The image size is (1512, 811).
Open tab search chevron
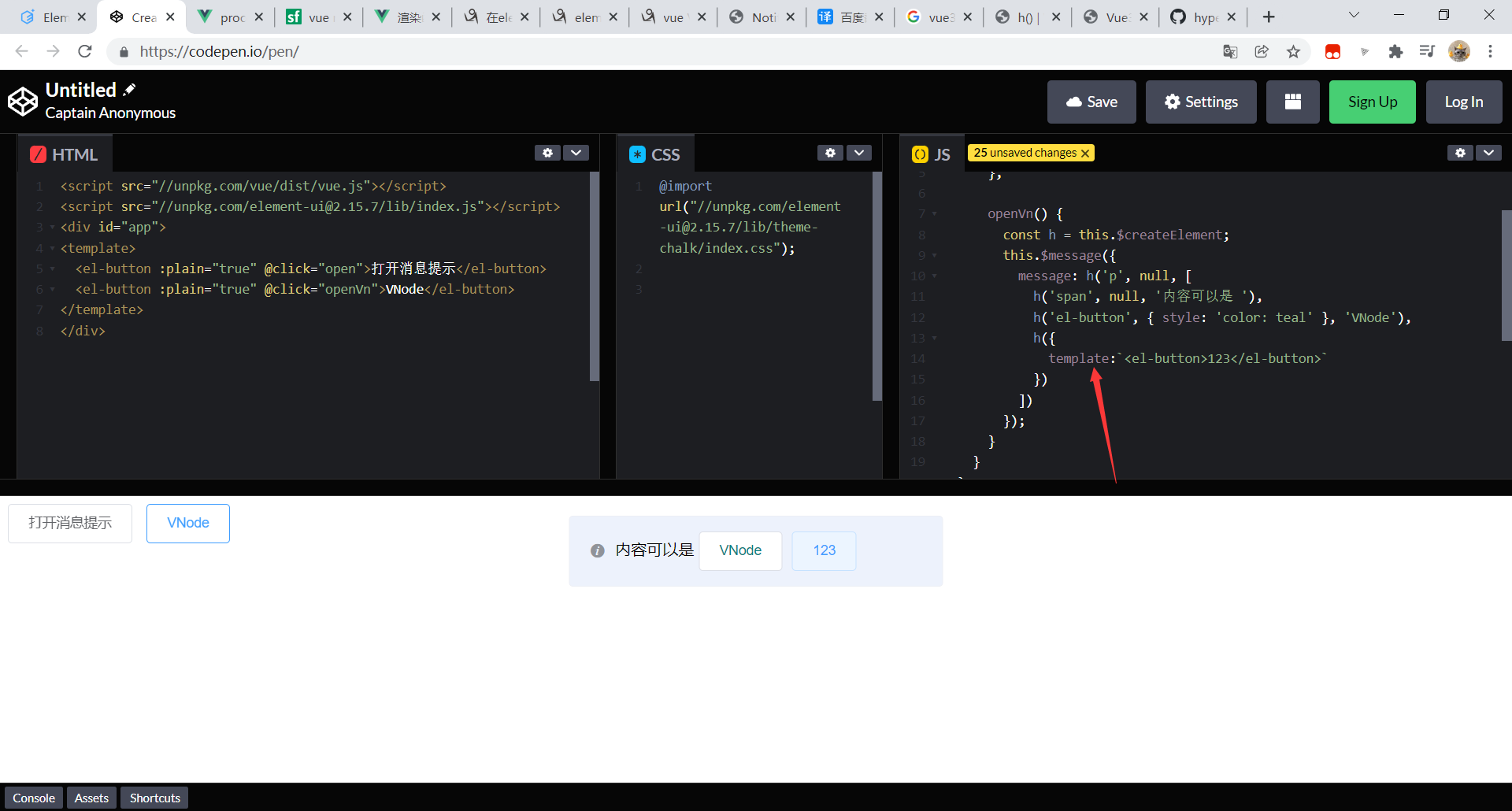1354,15
